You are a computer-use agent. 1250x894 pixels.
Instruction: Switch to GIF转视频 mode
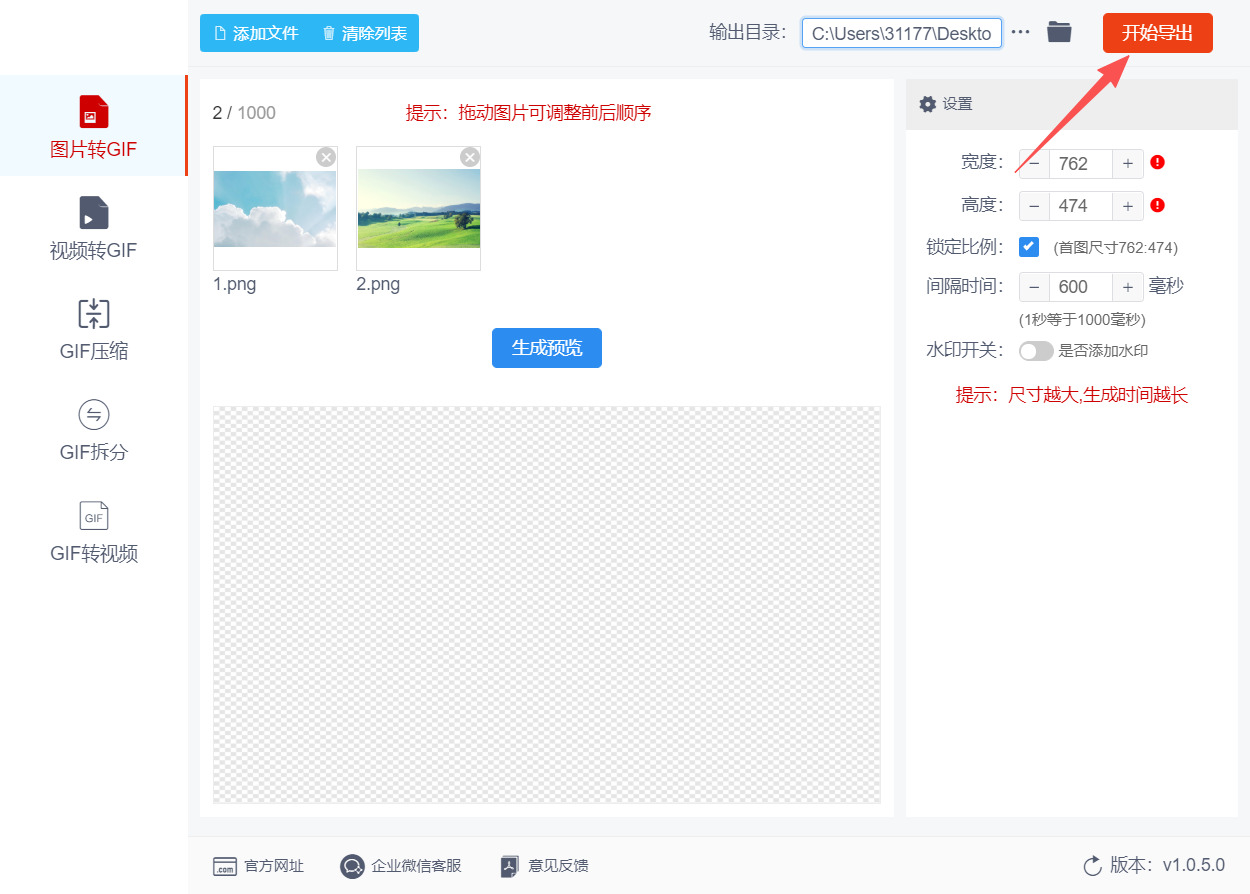coord(92,533)
